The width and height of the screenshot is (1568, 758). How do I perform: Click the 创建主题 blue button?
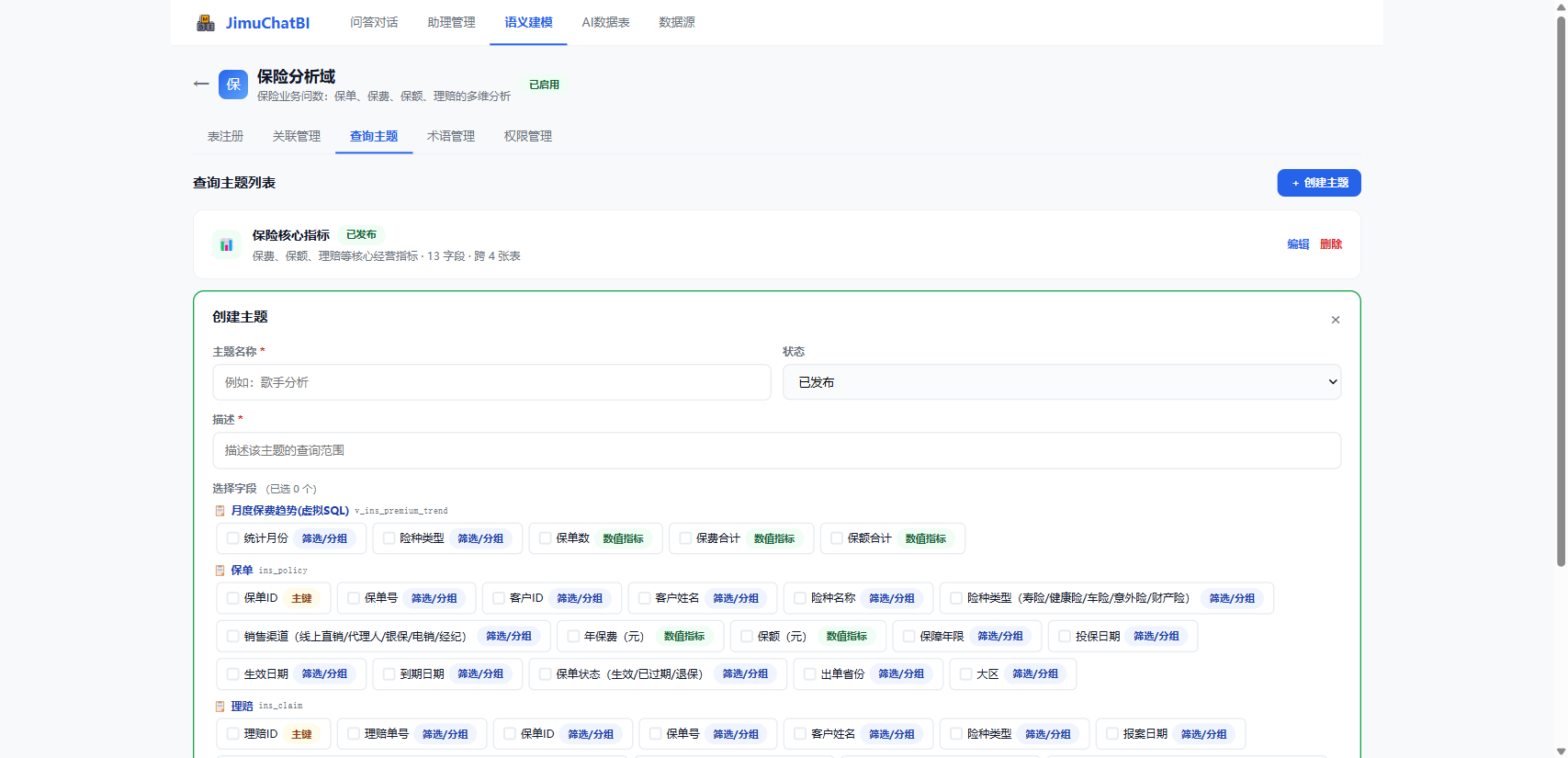1319,183
